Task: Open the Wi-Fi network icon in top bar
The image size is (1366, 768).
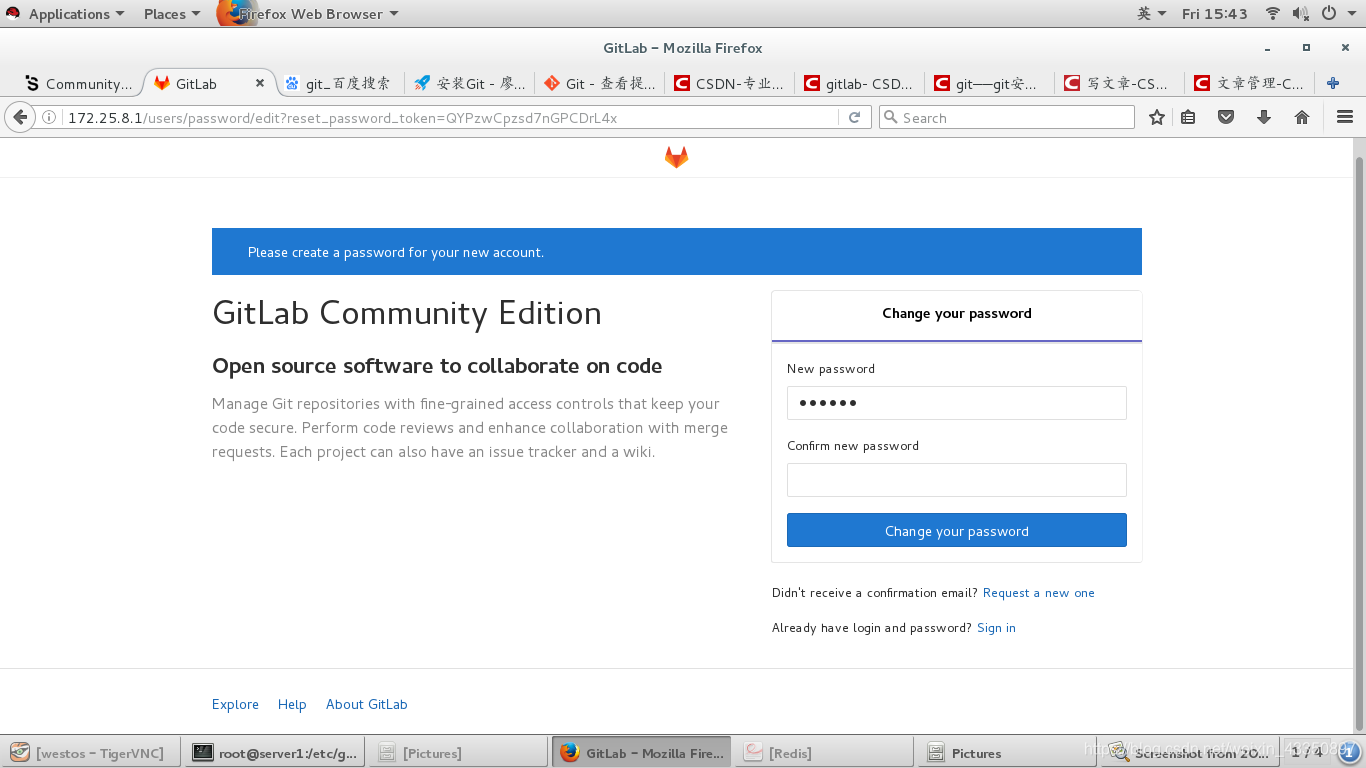Action: [x=1273, y=13]
